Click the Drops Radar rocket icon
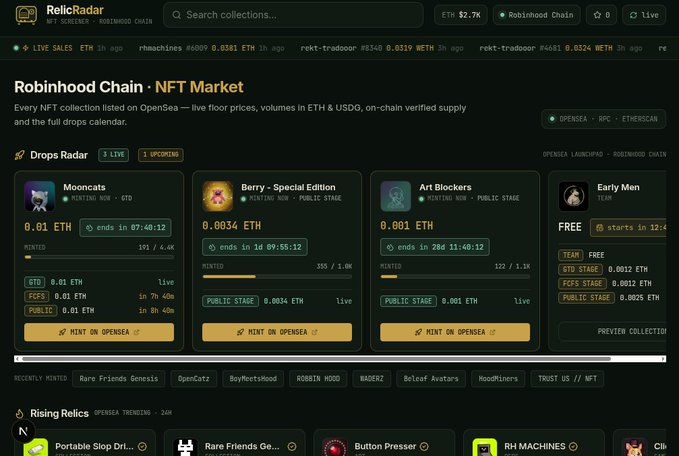The image size is (679, 456). (x=19, y=155)
